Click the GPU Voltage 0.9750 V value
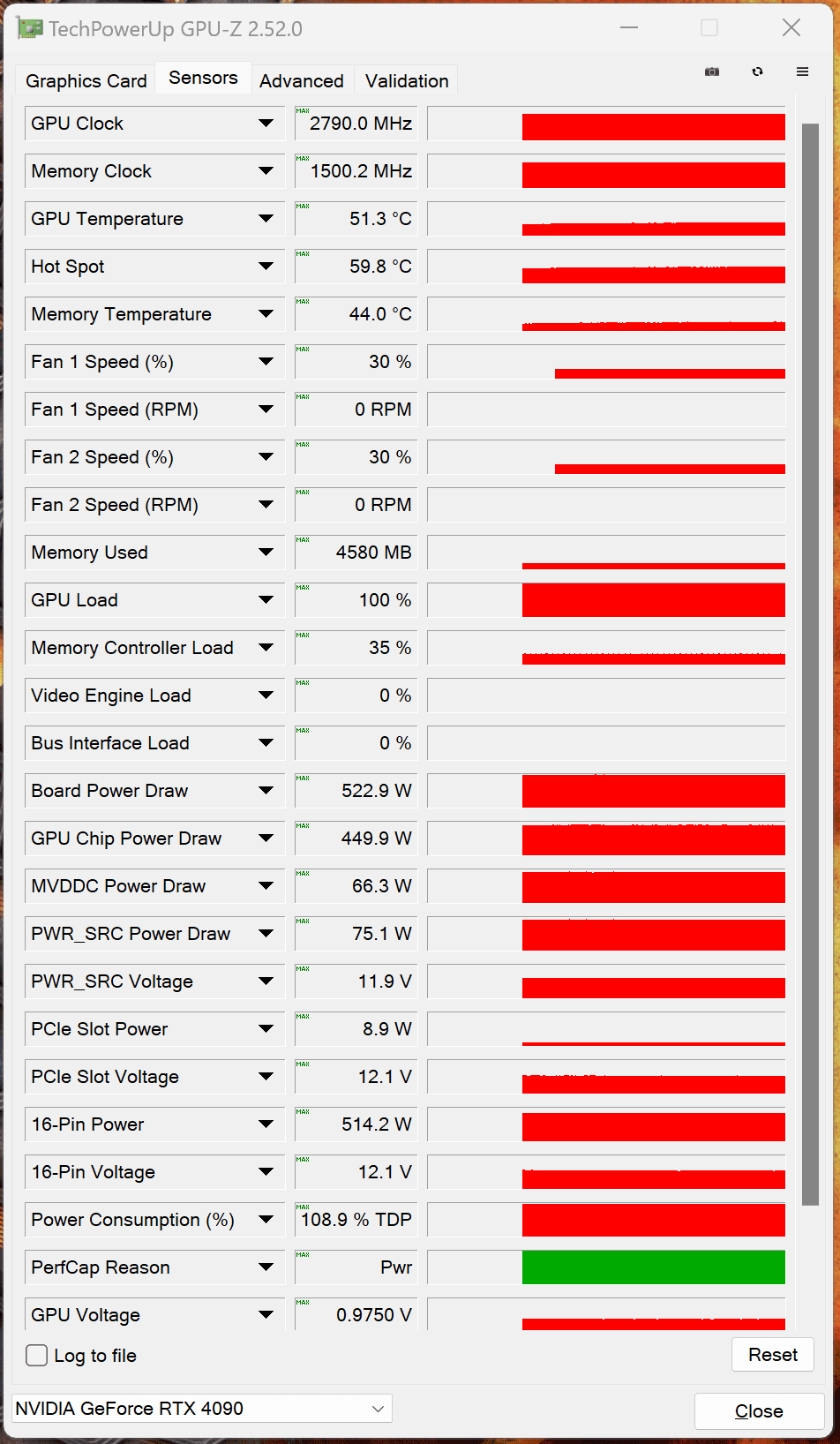Image resolution: width=840 pixels, height=1444 pixels. 356,1315
